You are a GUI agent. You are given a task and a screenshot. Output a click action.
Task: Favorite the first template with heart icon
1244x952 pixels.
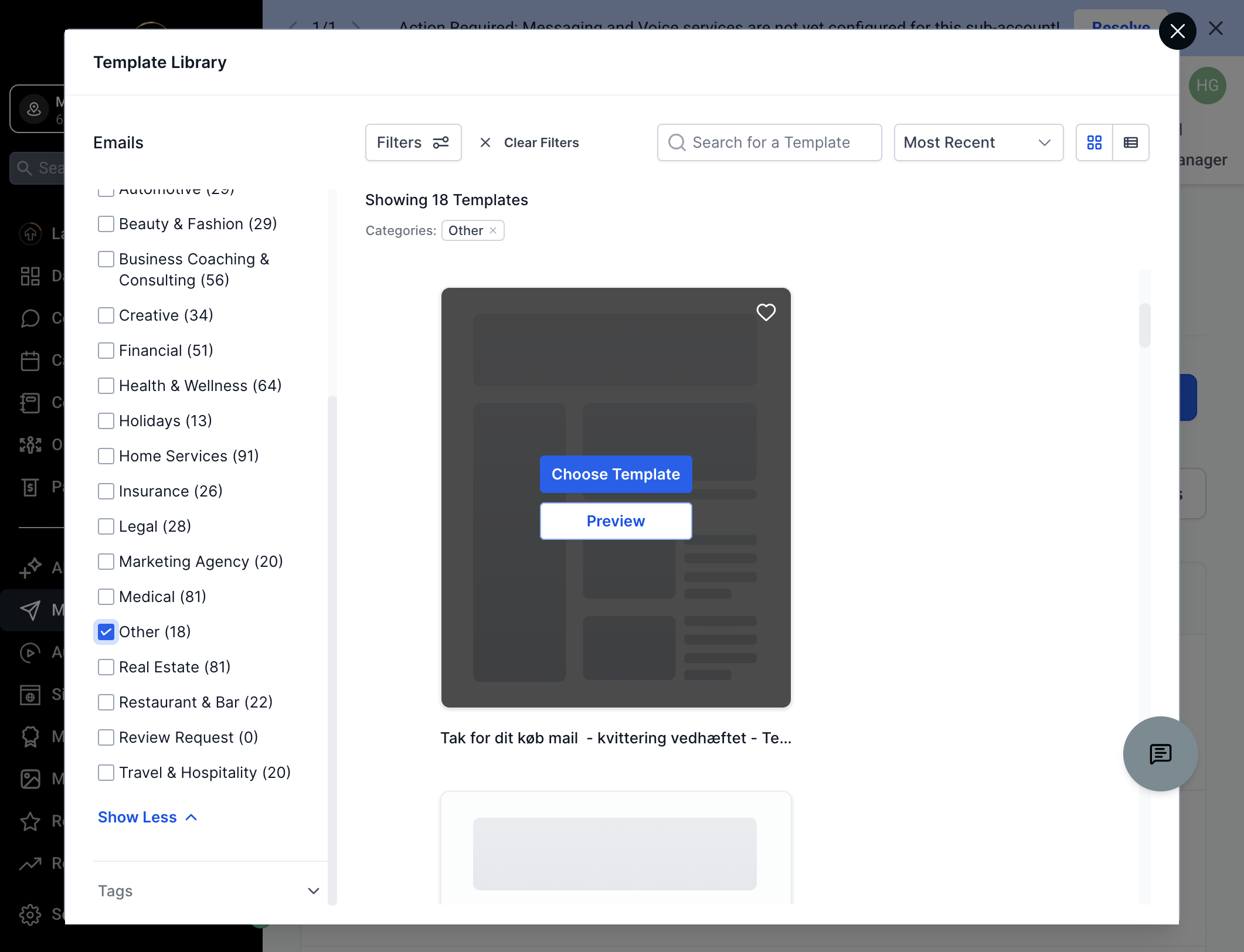[x=766, y=312]
